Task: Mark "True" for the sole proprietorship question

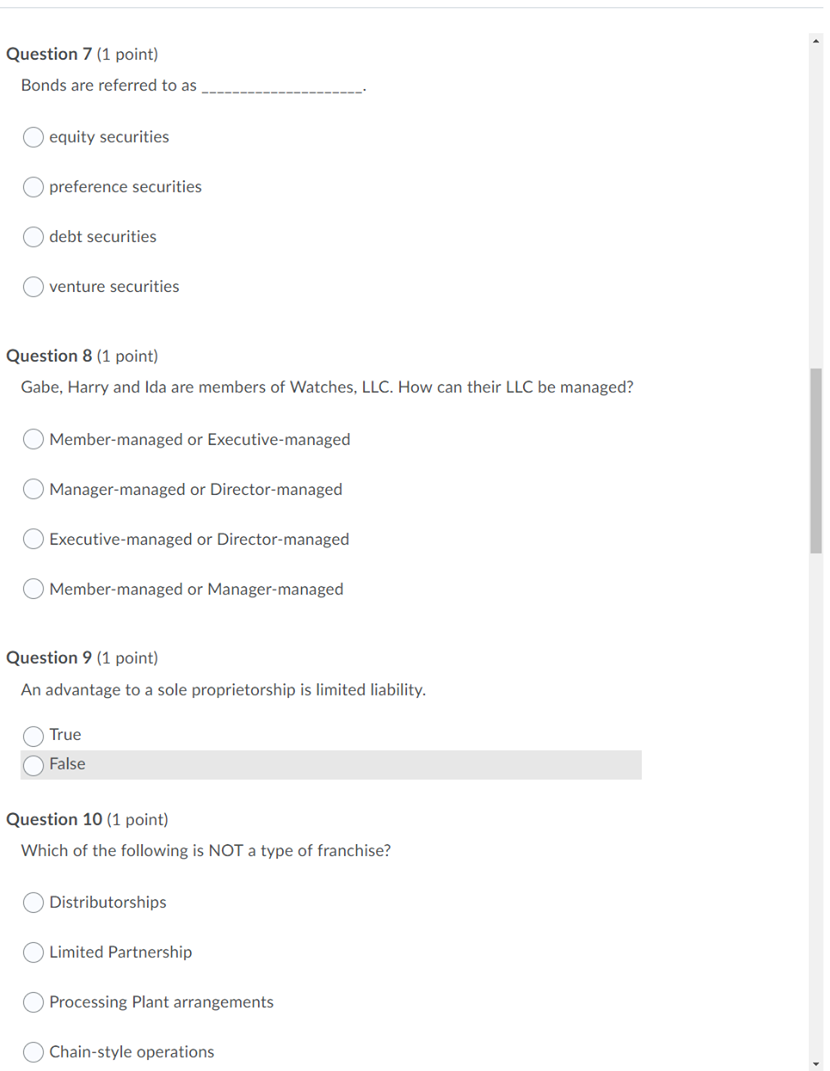Action: tap(32, 734)
